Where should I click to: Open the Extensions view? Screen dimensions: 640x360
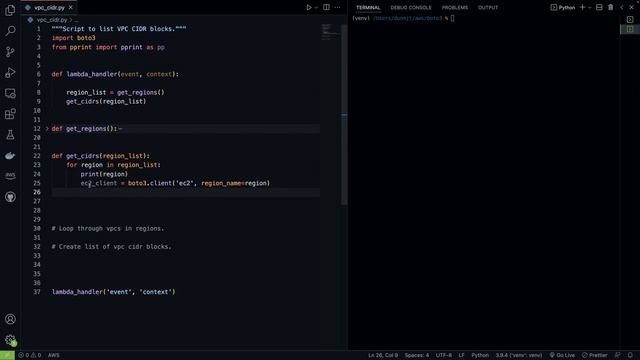click(10, 114)
